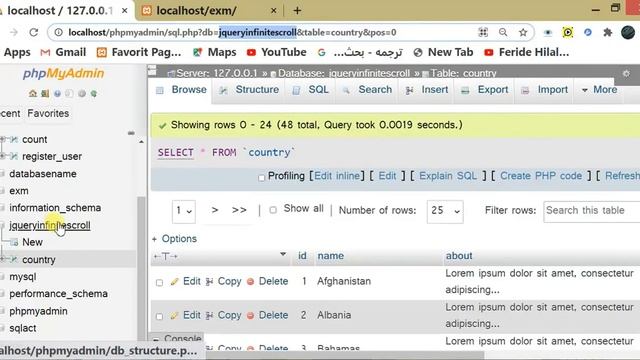Click the log out icon beside the home icon
This screenshot has width=640, height=360.
45,93
